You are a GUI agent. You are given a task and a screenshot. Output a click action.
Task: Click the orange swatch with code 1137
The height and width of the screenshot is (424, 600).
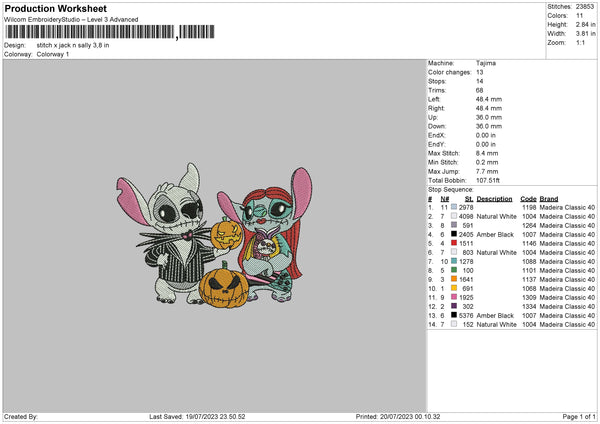454,279
